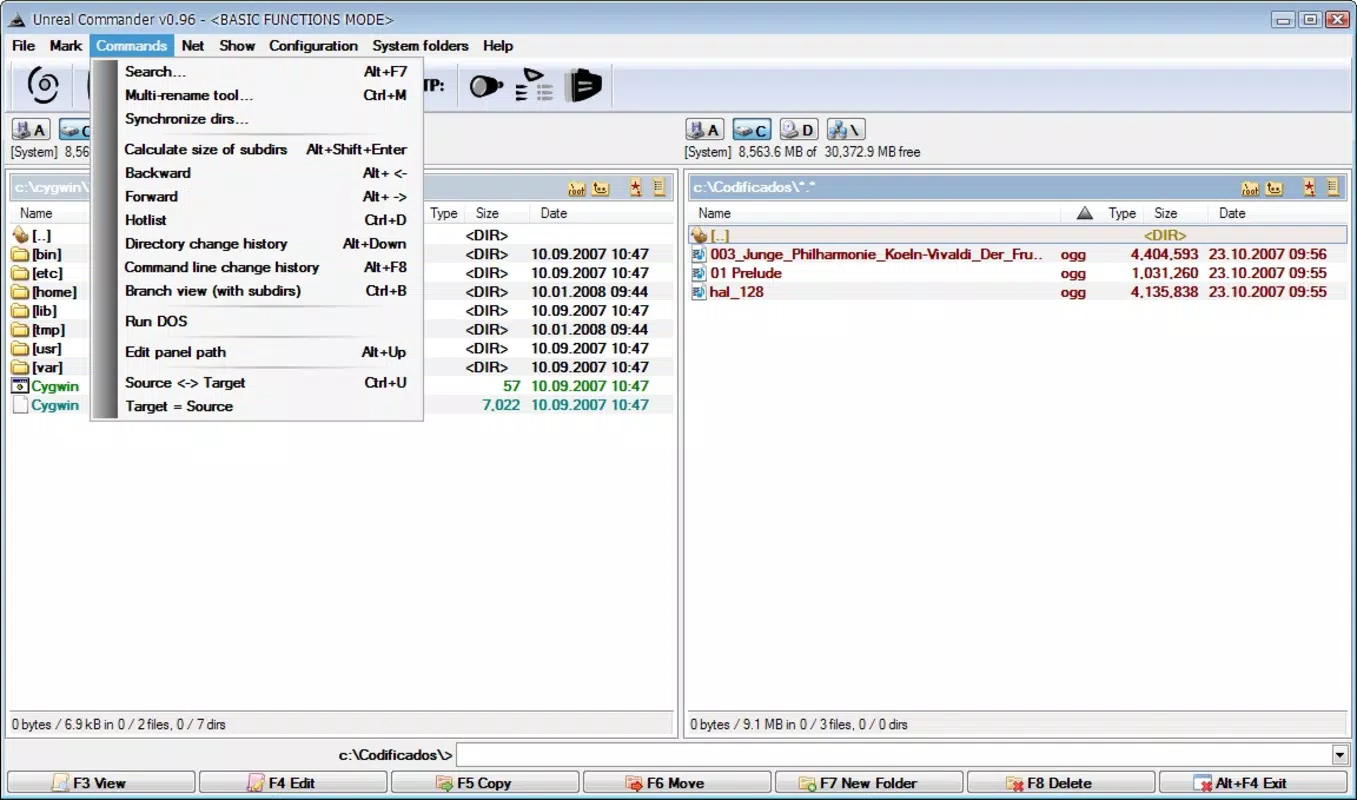Choose Target = Source entry

267,407
